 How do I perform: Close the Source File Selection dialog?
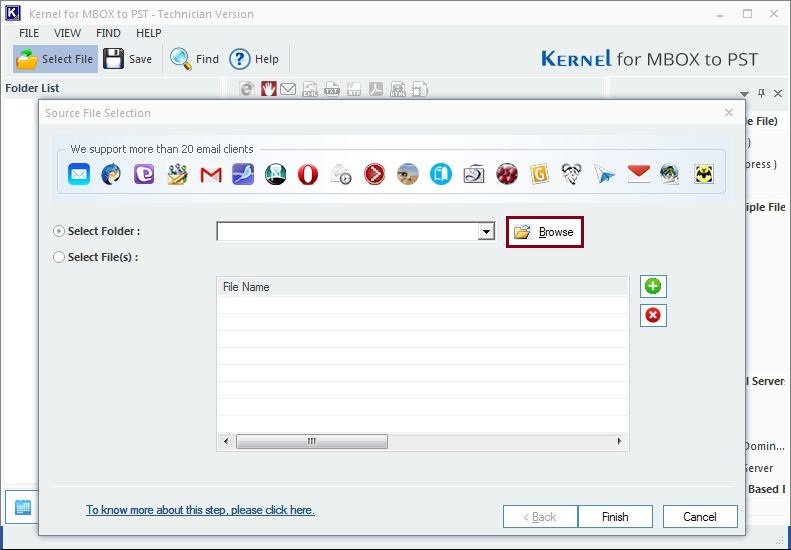pos(728,113)
